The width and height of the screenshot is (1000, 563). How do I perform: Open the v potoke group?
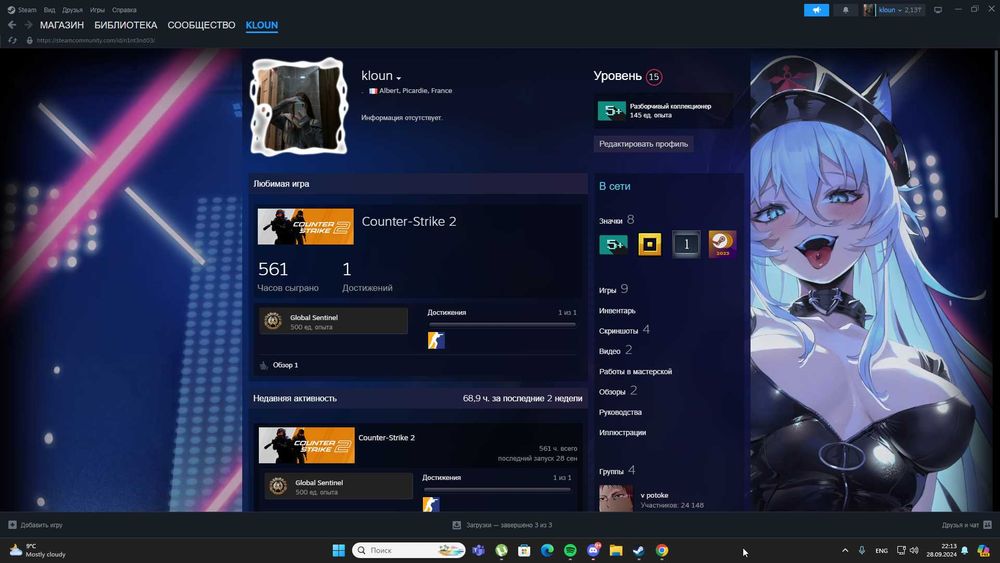tap(654, 495)
